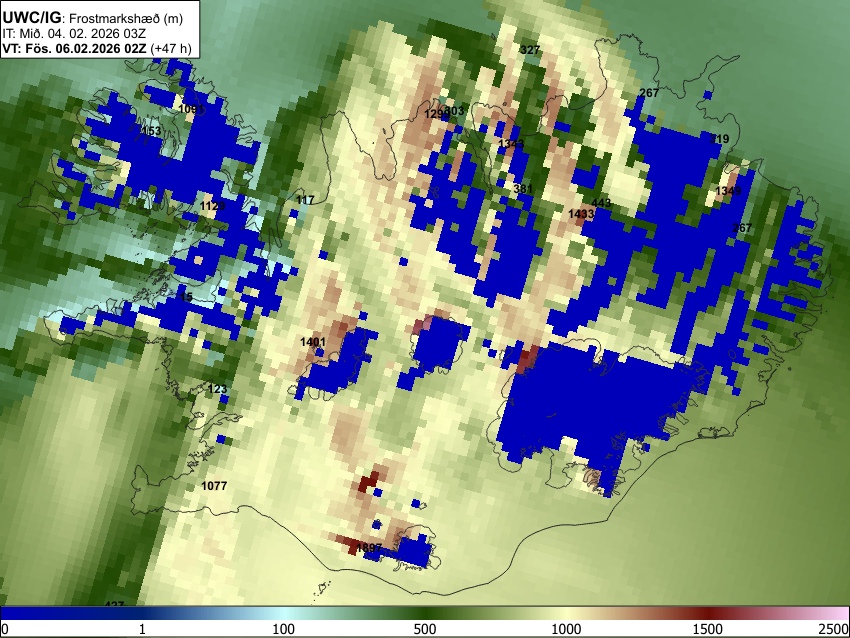The width and height of the screenshot is (850, 638).
Task: Click the "1129" map value
Action: pos(212,206)
